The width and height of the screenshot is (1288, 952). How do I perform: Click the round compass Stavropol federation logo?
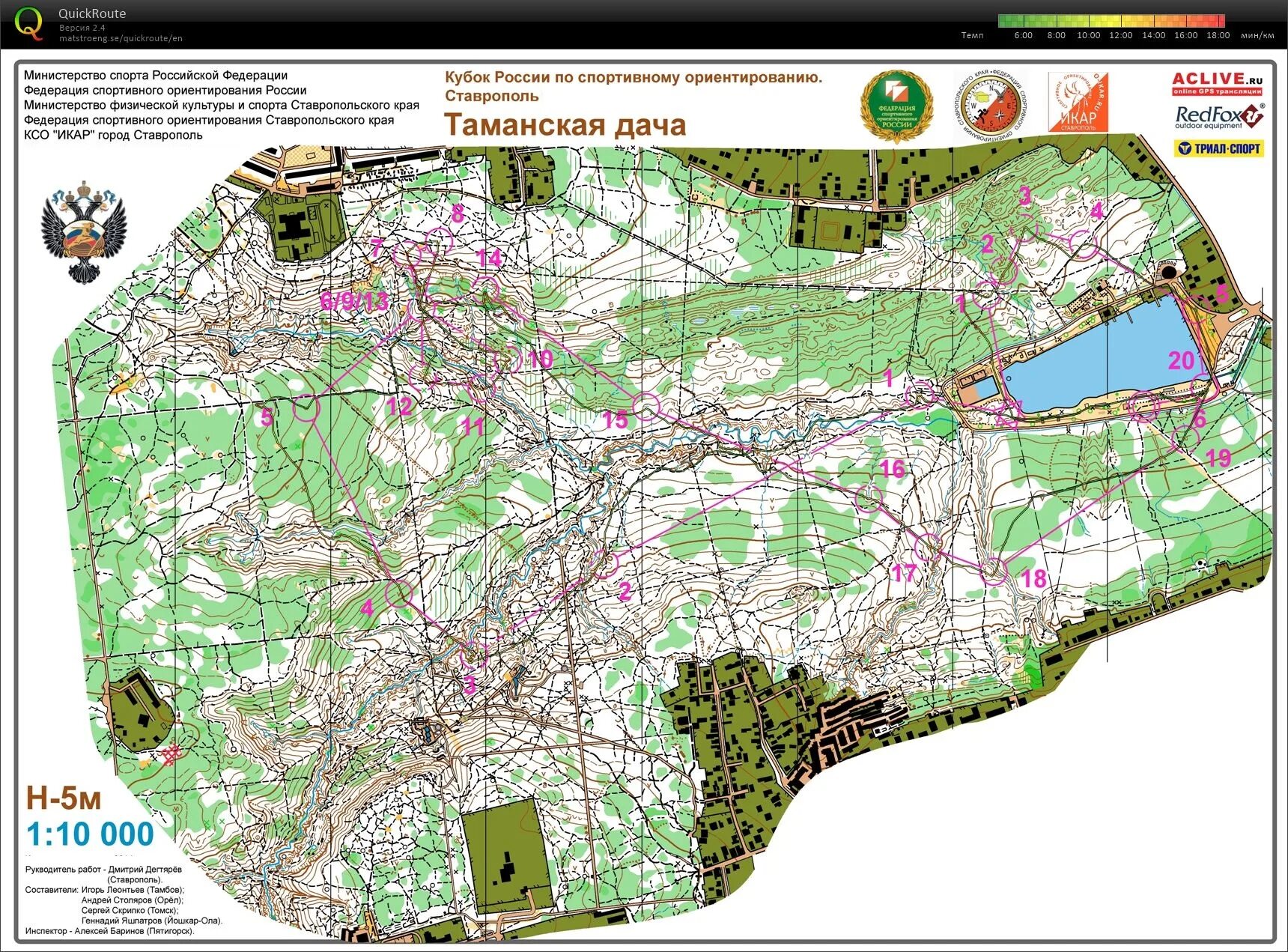(989, 105)
